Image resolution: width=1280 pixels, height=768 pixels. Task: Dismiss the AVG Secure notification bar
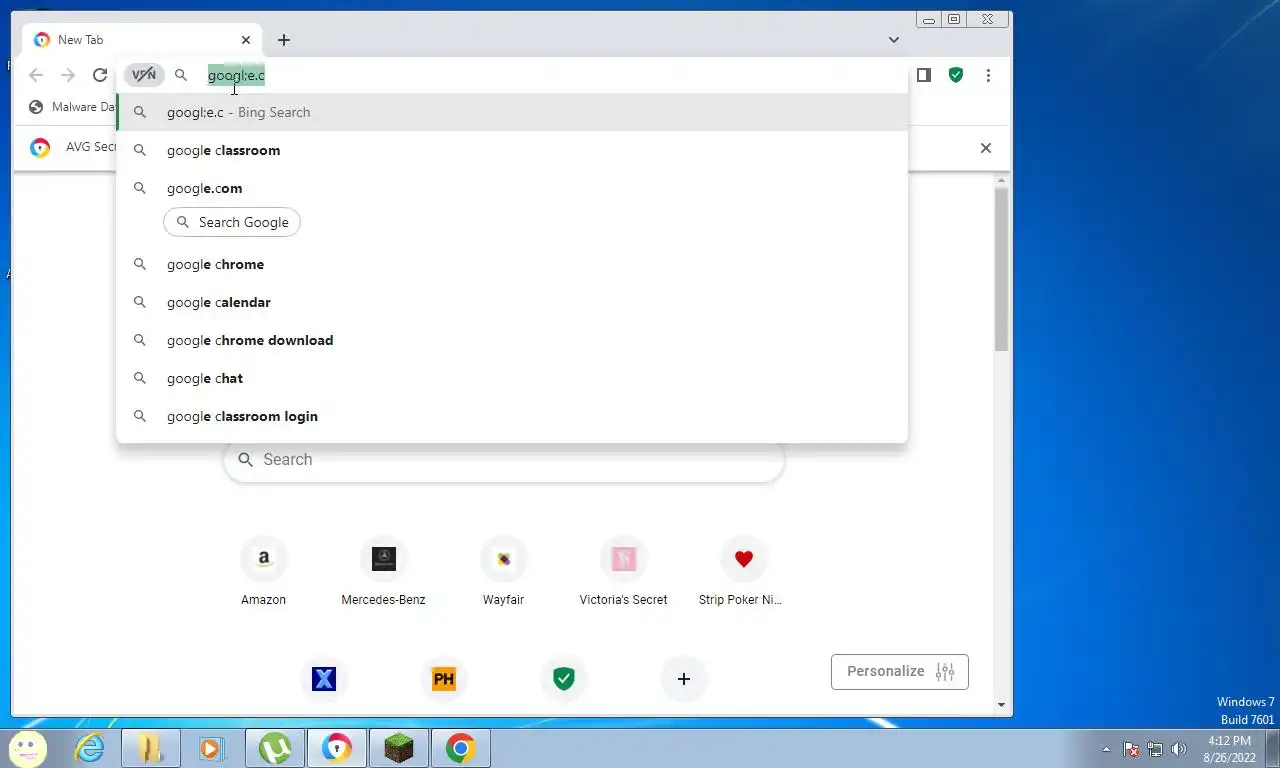tap(986, 148)
